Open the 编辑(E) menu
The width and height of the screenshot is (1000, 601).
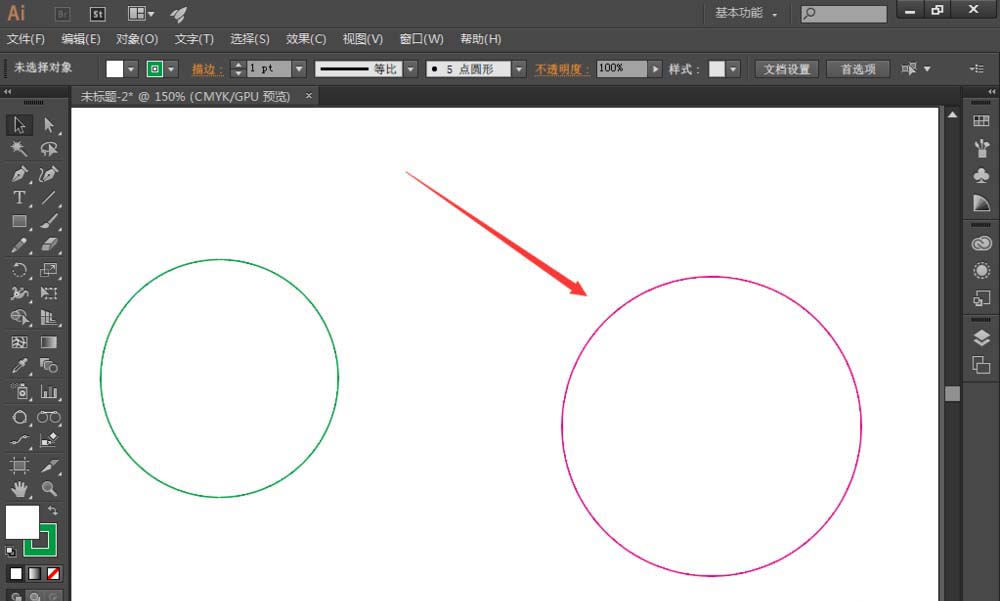pos(80,39)
